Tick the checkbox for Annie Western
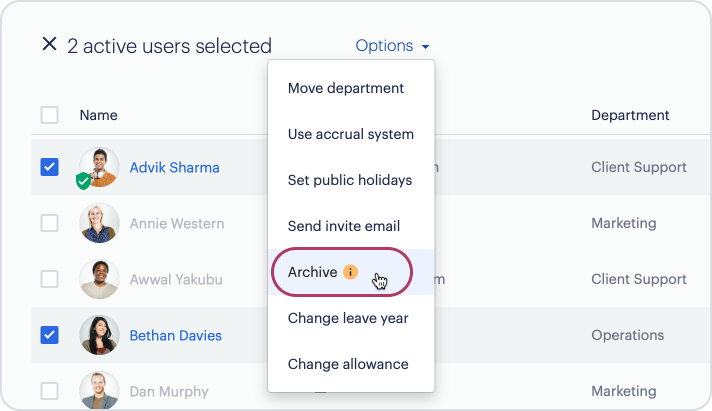 click(49, 223)
